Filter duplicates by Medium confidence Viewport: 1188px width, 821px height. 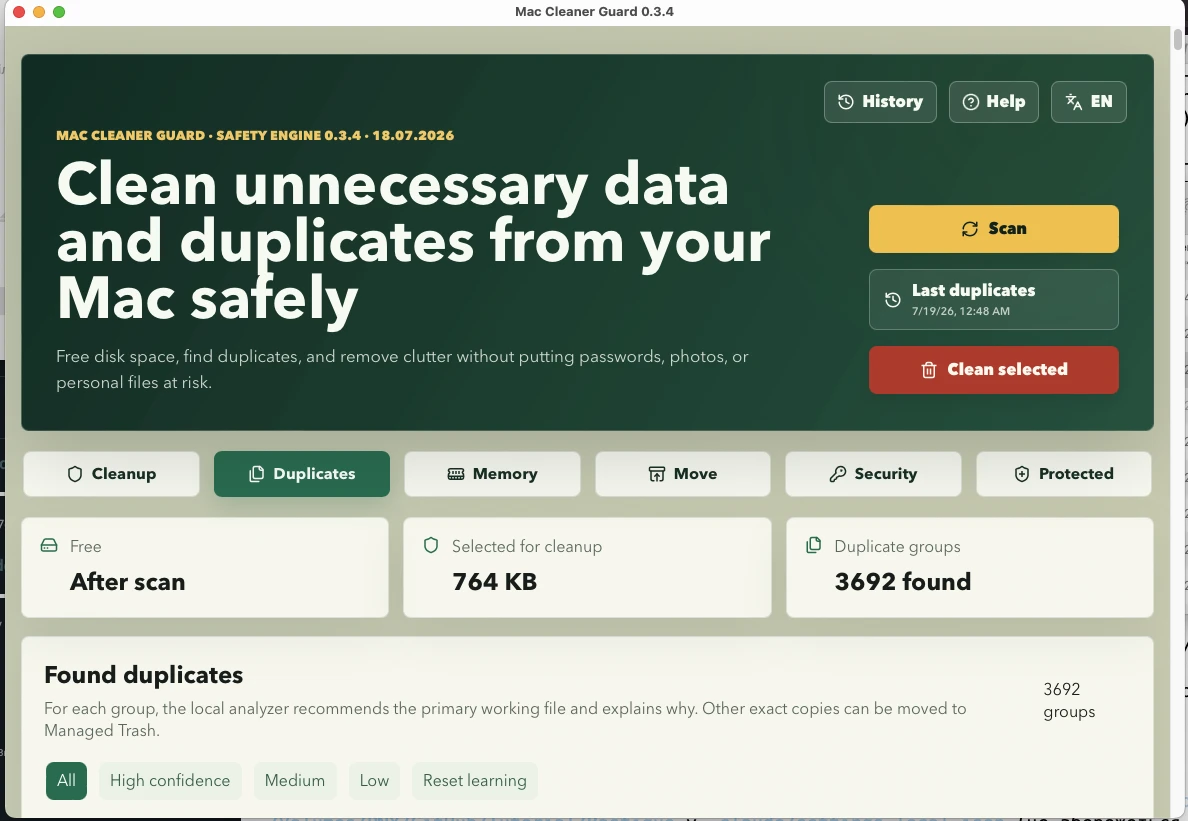295,781
